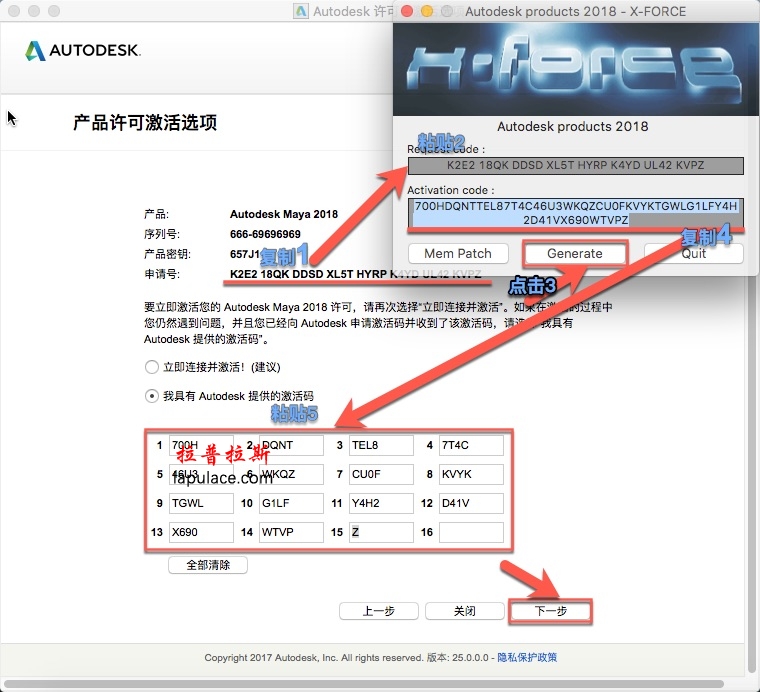Click the empty activation code field 16
This screenshot has width=760, height=692.
471,532
